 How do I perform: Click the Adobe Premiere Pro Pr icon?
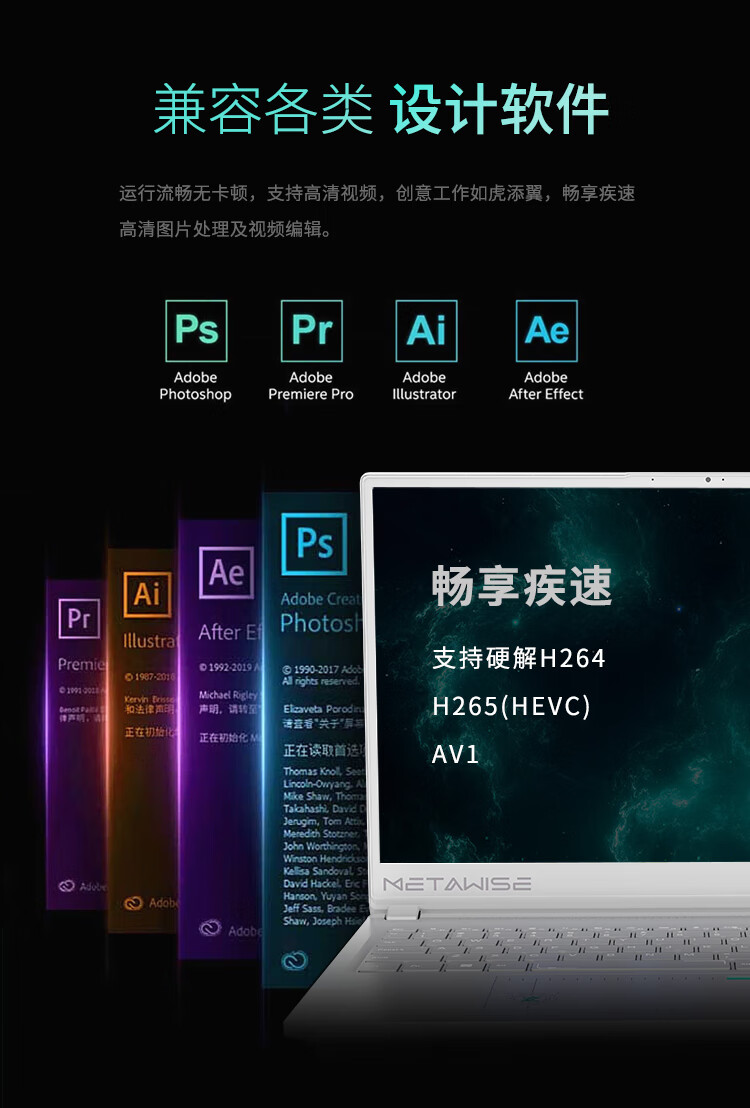click(311, 331)
